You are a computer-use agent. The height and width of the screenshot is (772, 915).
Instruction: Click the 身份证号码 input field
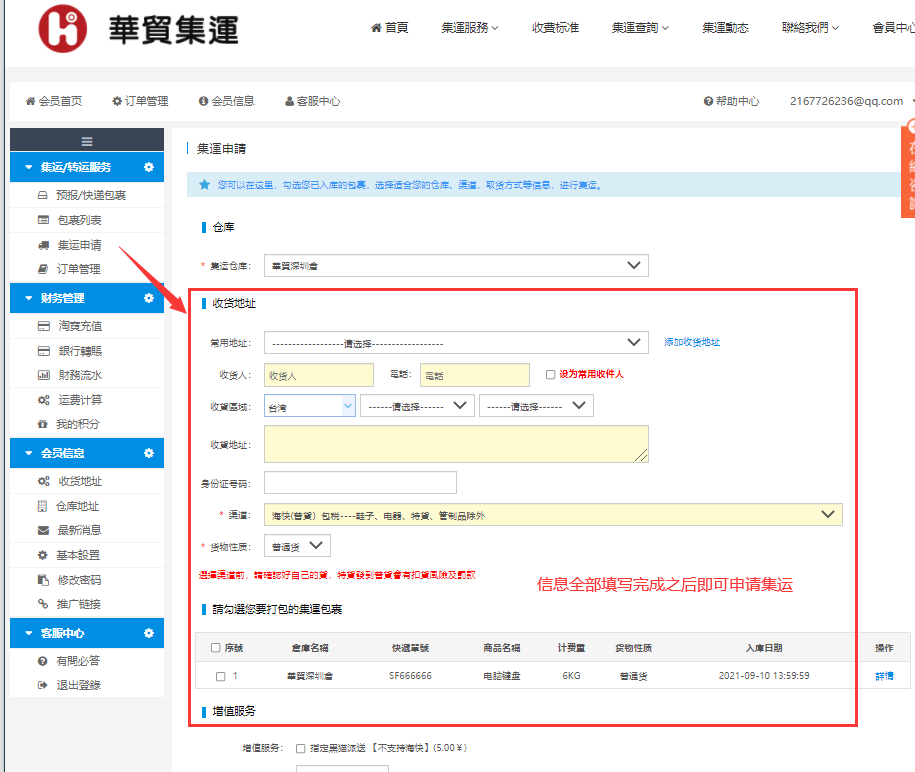[360, 483]
